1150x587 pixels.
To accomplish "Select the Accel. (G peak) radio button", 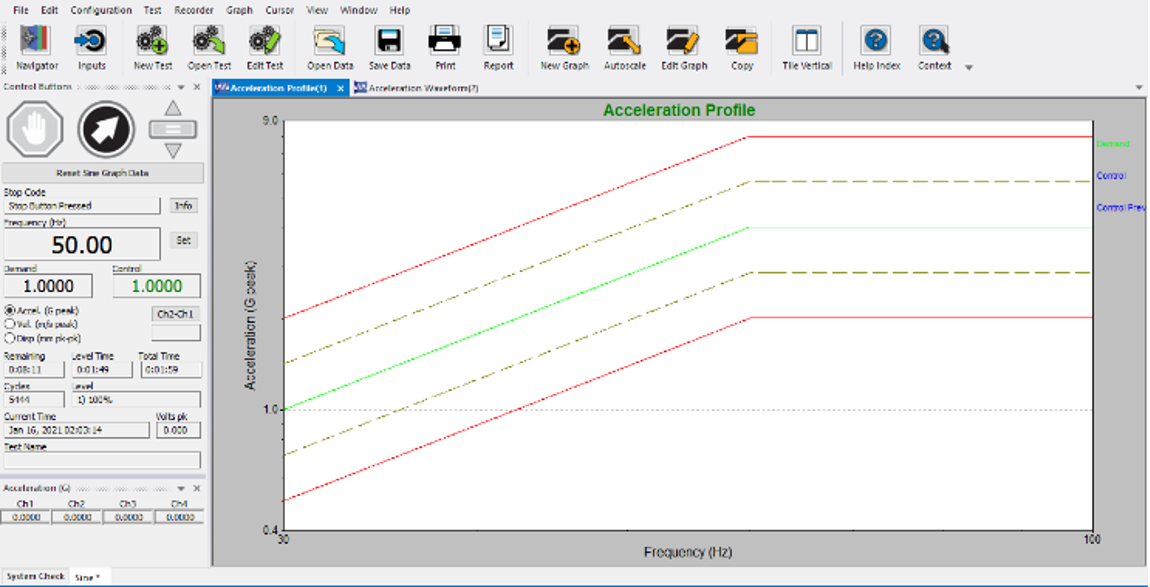I will click(x=10, y=310).
